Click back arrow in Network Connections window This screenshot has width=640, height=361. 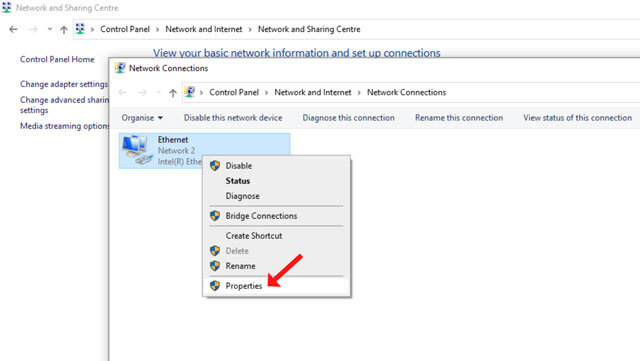tap(122, 93)
